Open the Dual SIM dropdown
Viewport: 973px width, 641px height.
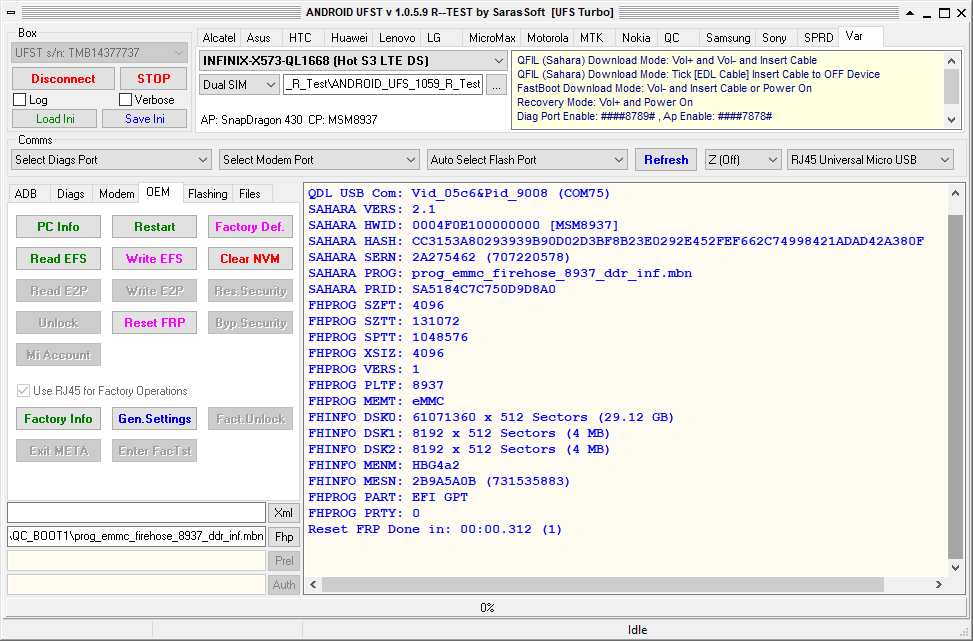pyautogui.click(x=240, y=85)
